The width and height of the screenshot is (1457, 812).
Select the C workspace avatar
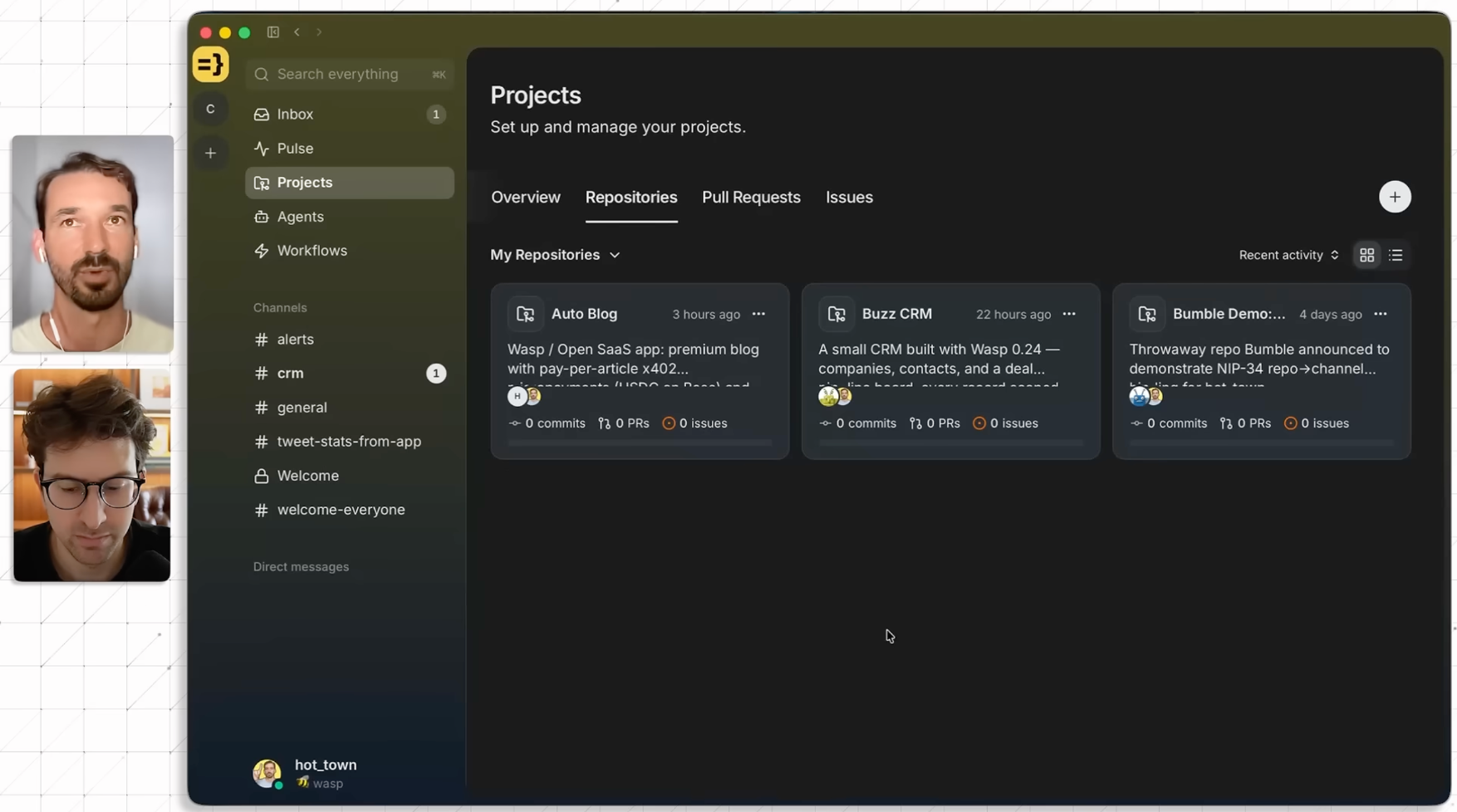[210, 110]
